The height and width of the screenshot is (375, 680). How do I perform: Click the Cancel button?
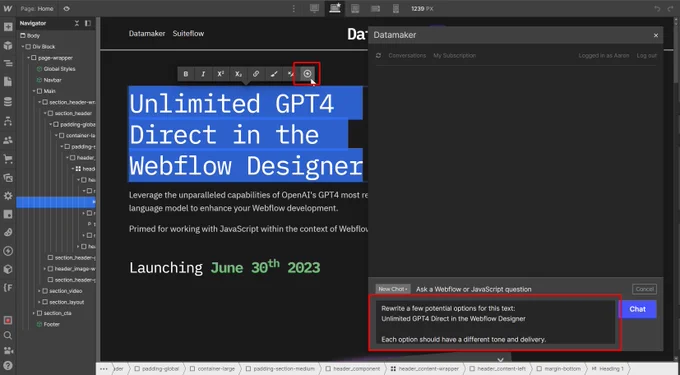coord(644,289)
